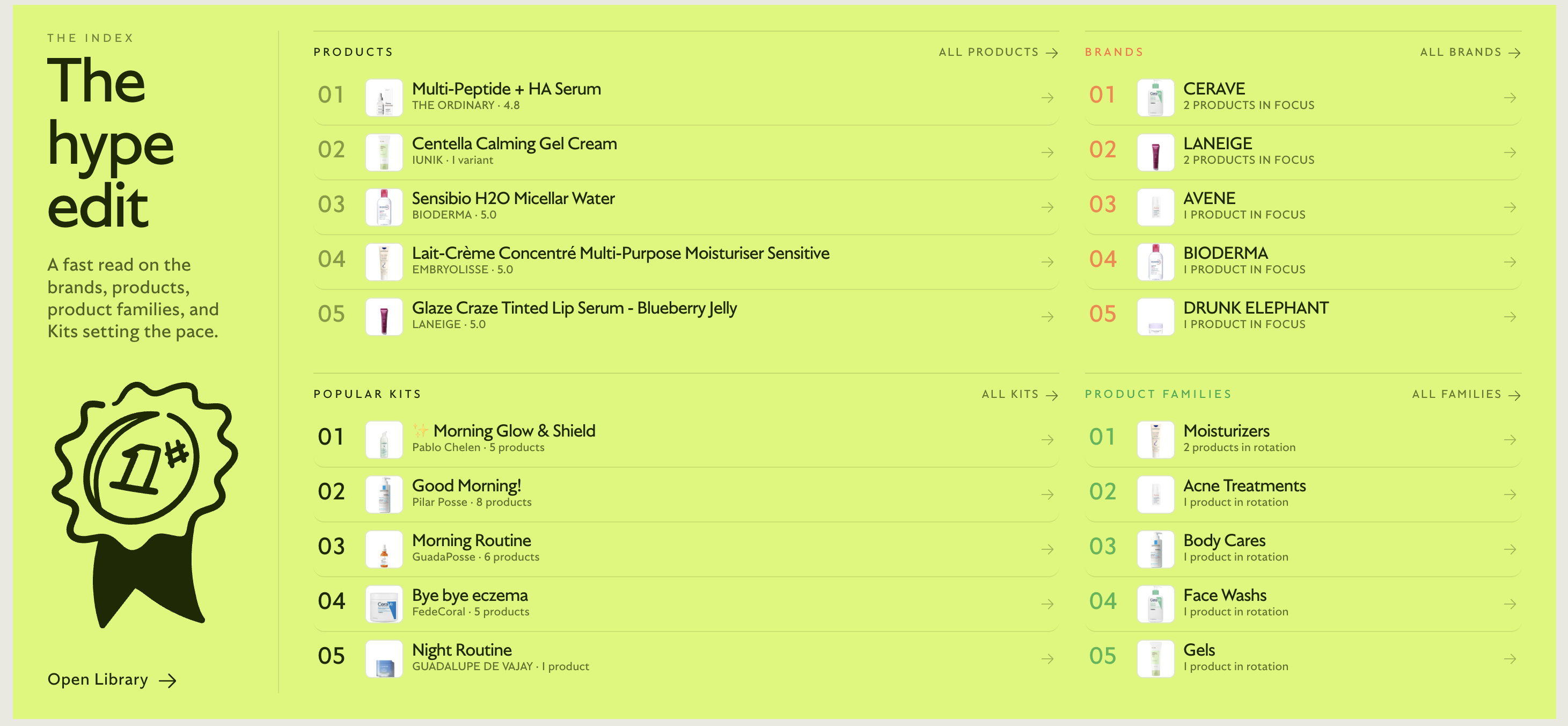Click the arrow icon in Body Cares family row
The height and width of the screenshot is (726, 1568).
[1510, 549]
